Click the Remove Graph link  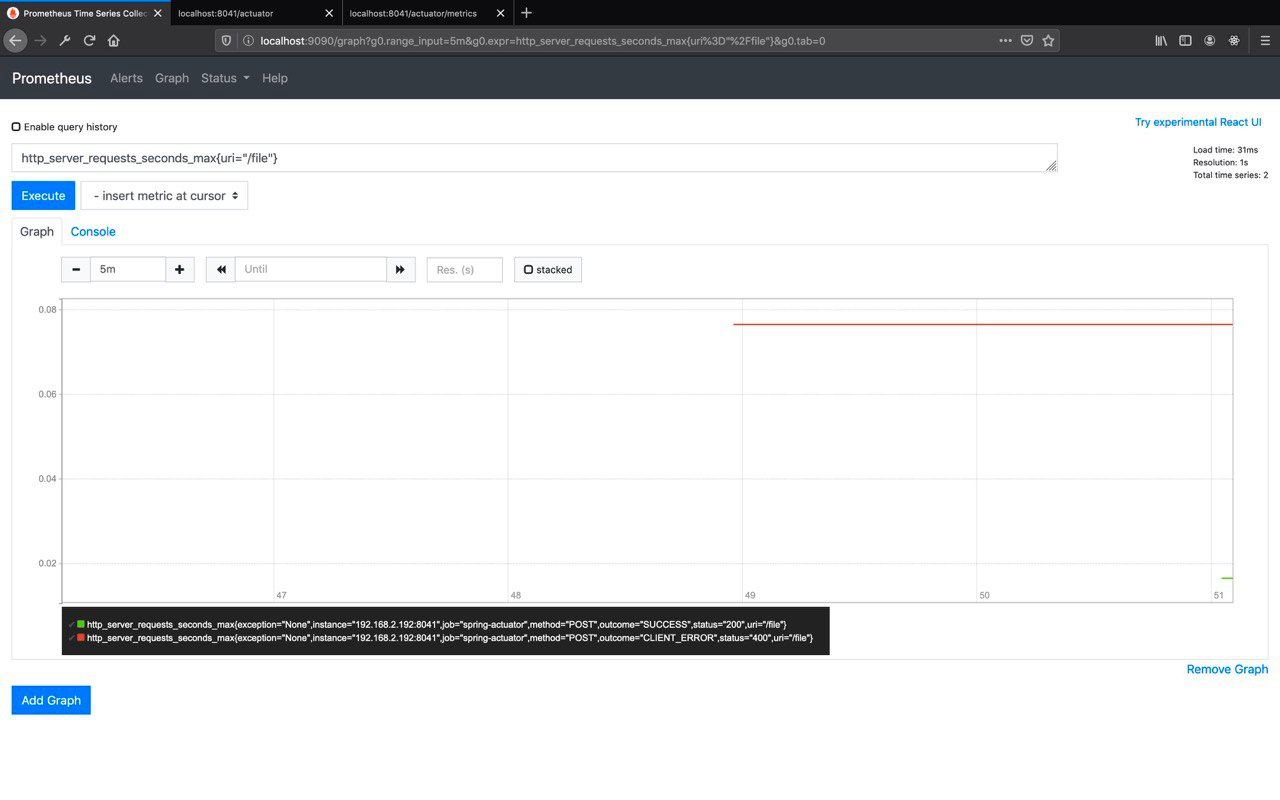1227,669
